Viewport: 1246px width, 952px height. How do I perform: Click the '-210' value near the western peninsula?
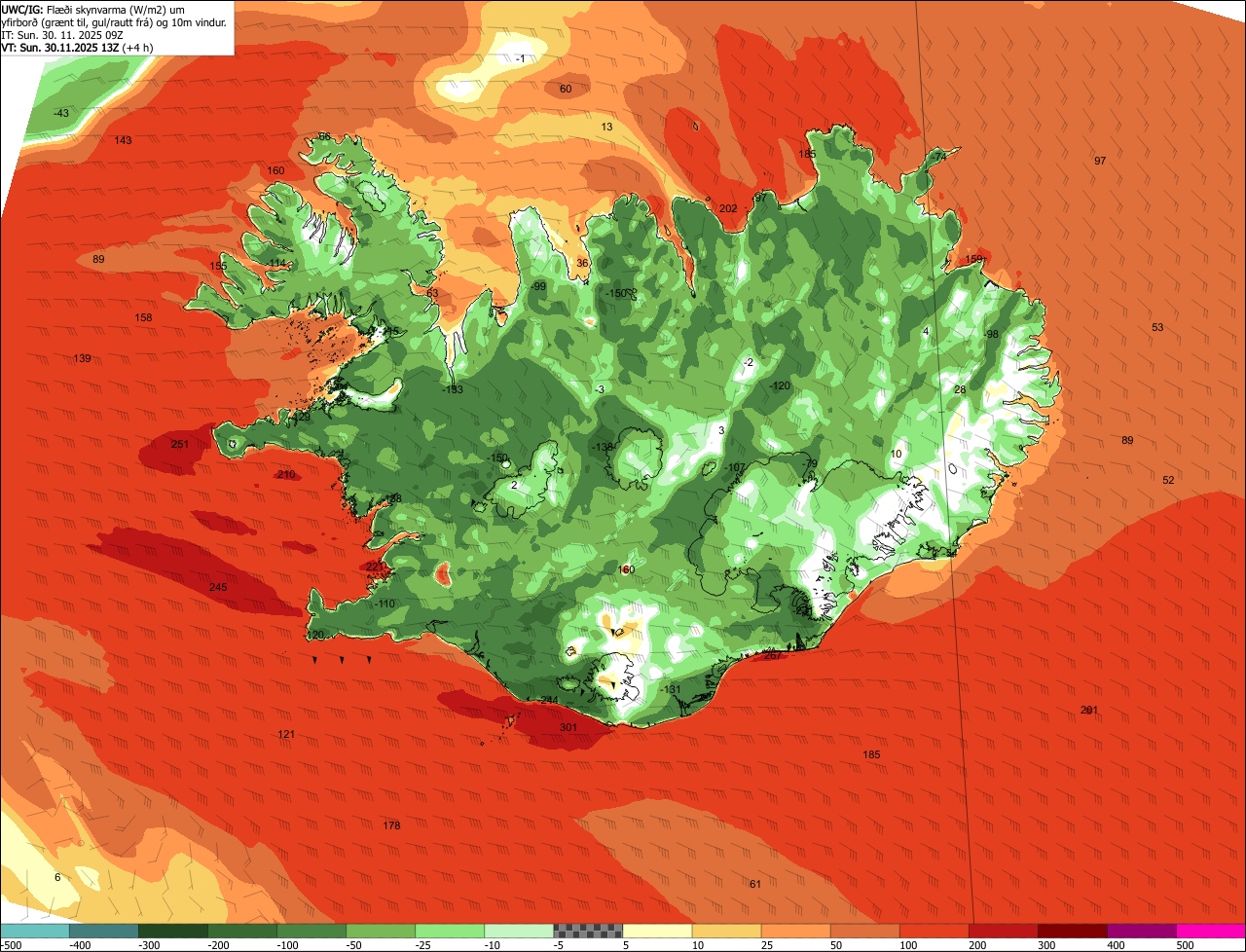coord(284,474)
